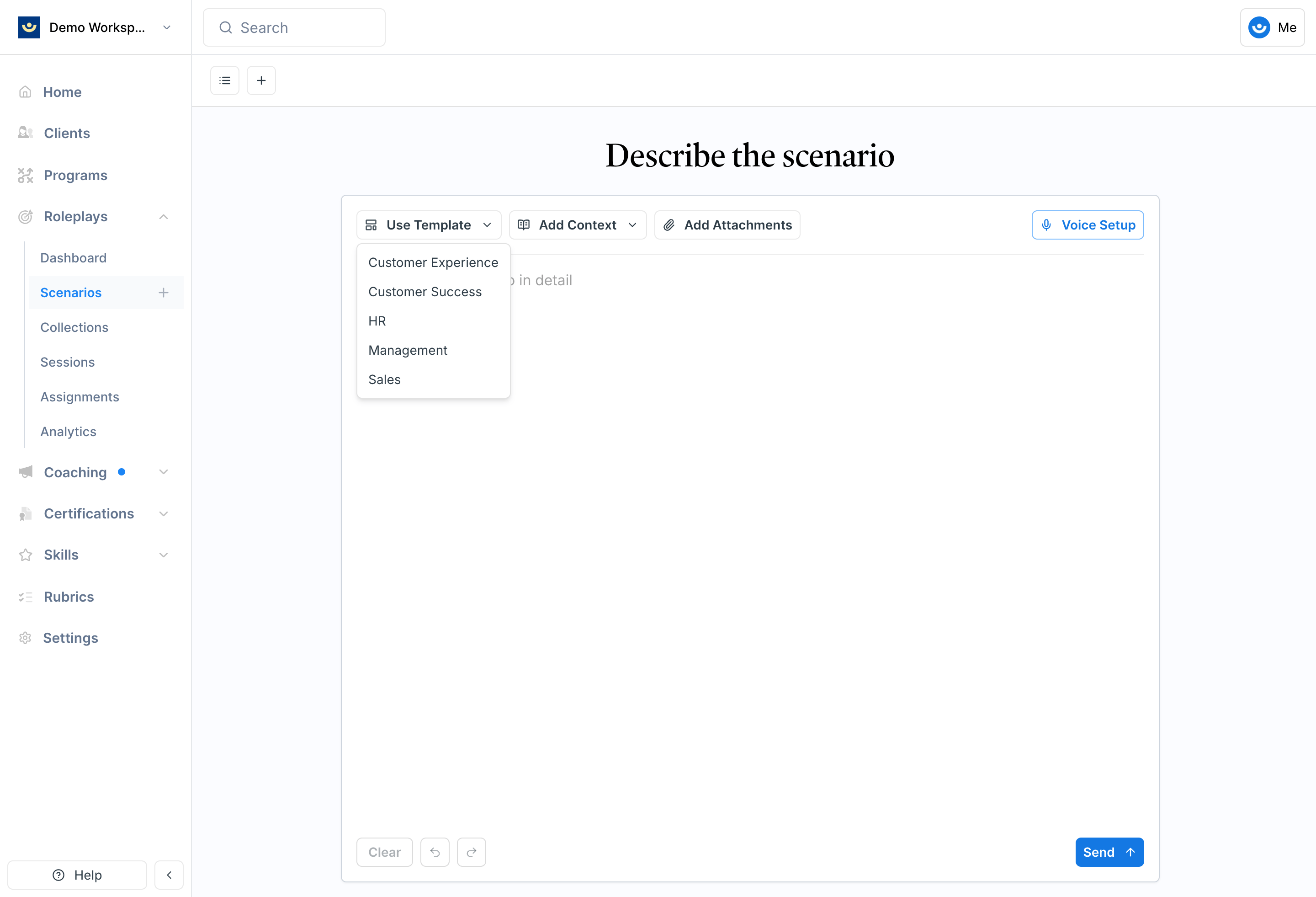This screenshot has width=1316, height=897.
Task: Add a new scenario with the plus icon
Action: tap(164, 293)
